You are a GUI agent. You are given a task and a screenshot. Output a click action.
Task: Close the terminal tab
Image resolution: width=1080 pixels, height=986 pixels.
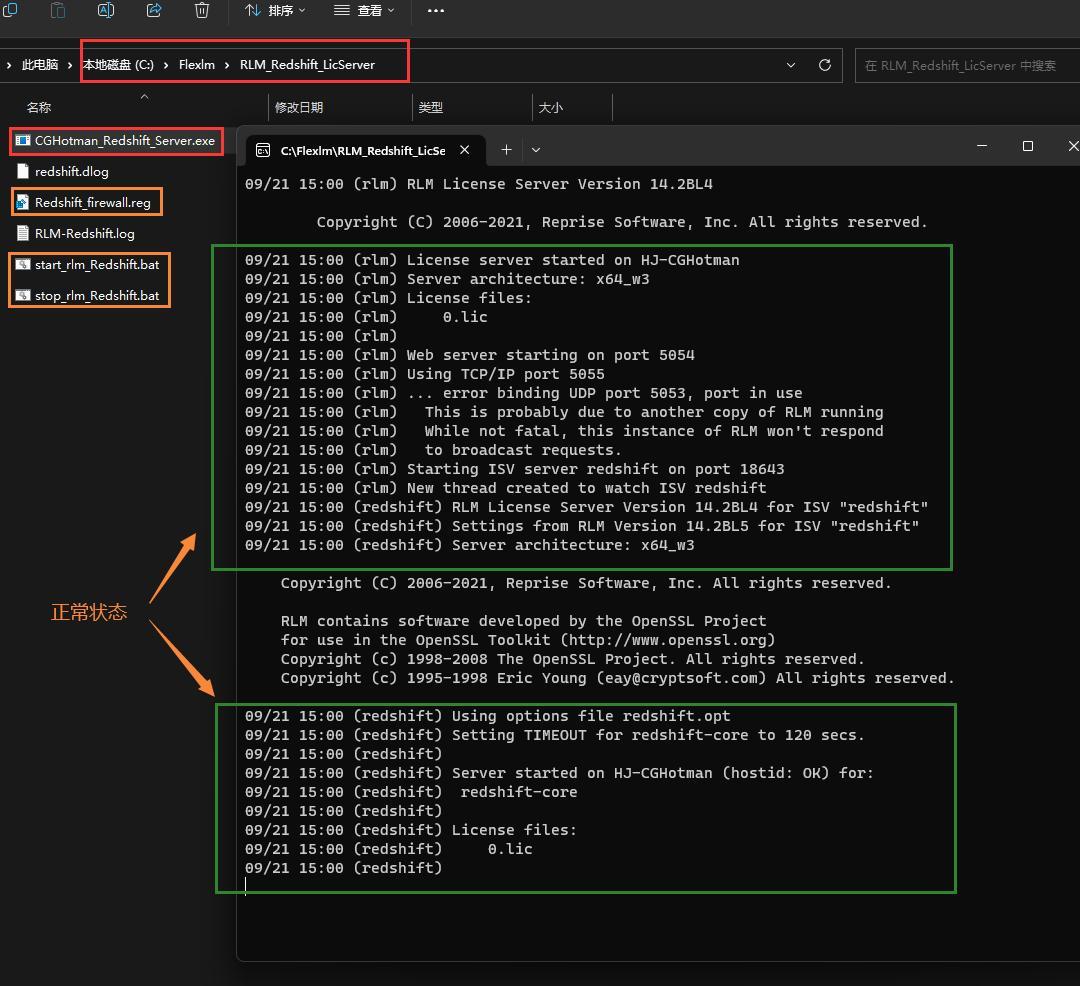coord(465,149)
